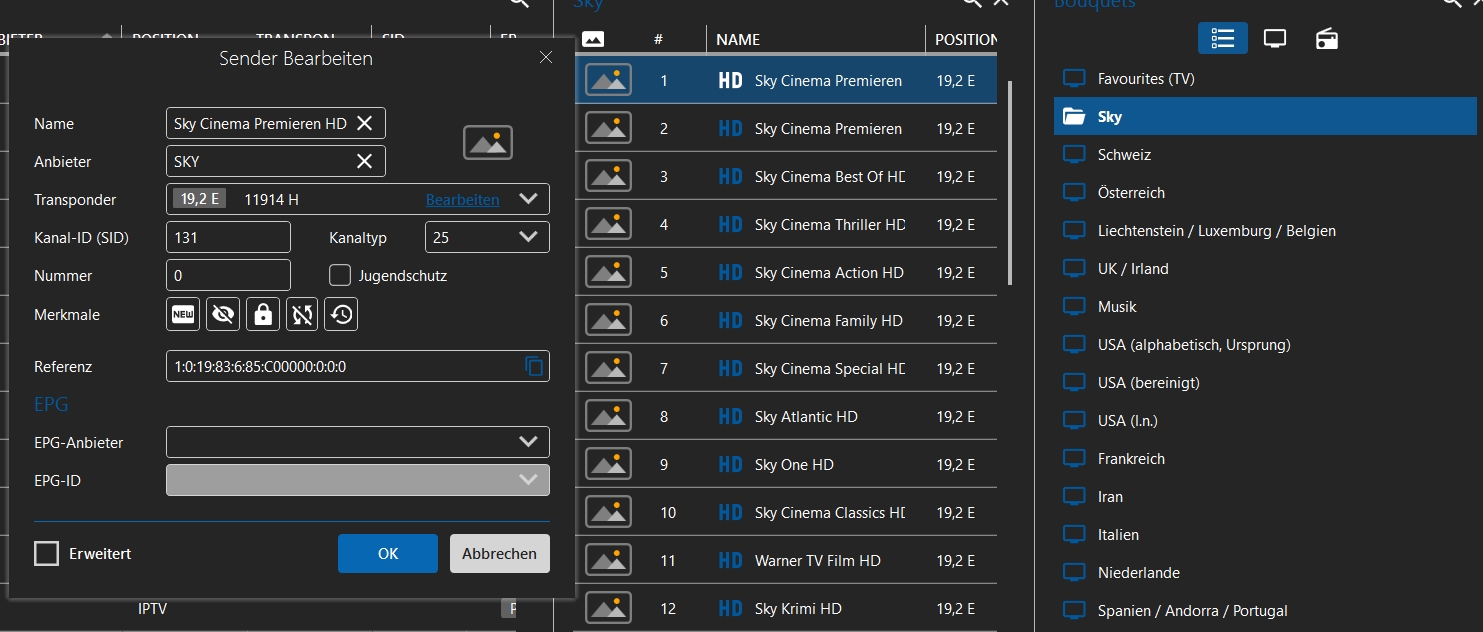Confirm the dialog with the OK button

point(388,553)
